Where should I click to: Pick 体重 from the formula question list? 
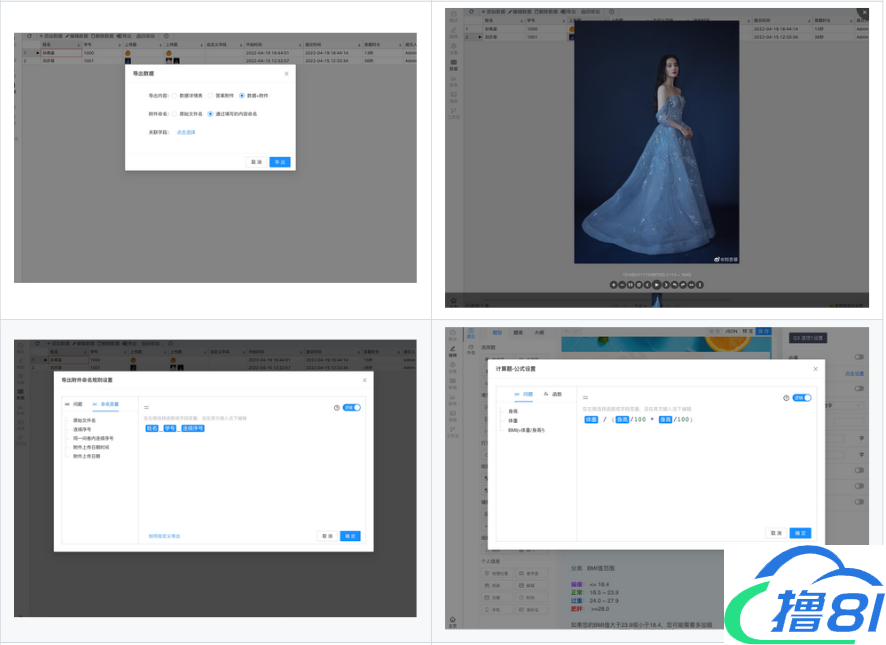point(513,420)
